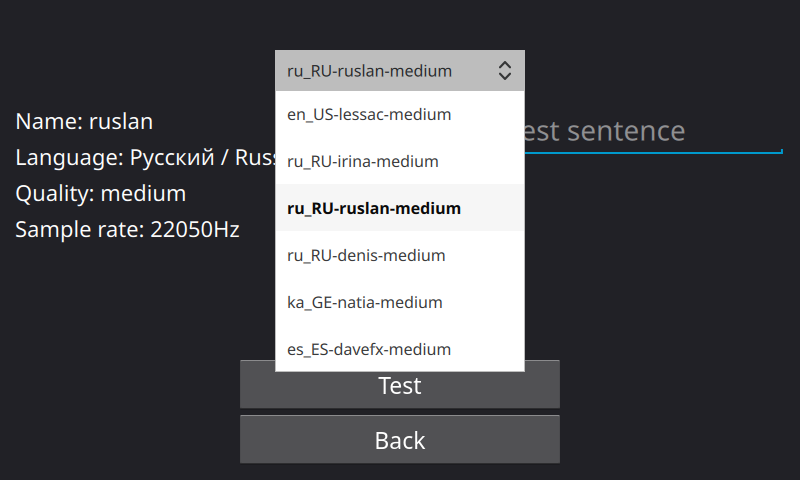Screen dimensions: 800x480
Task: Focus the test sentence input field
Action: pyautogui.click(x=653, y=132)
